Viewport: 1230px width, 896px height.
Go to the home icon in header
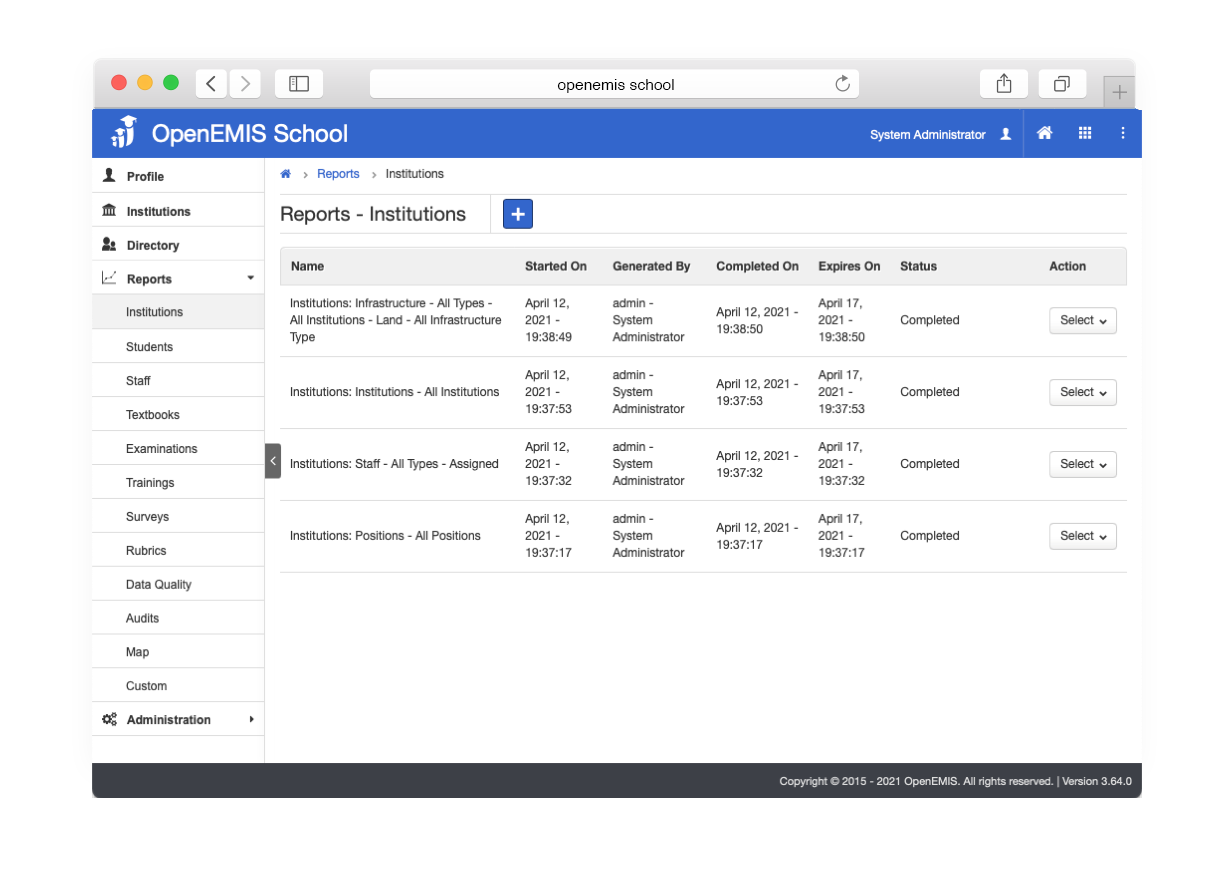[1045, 133]
